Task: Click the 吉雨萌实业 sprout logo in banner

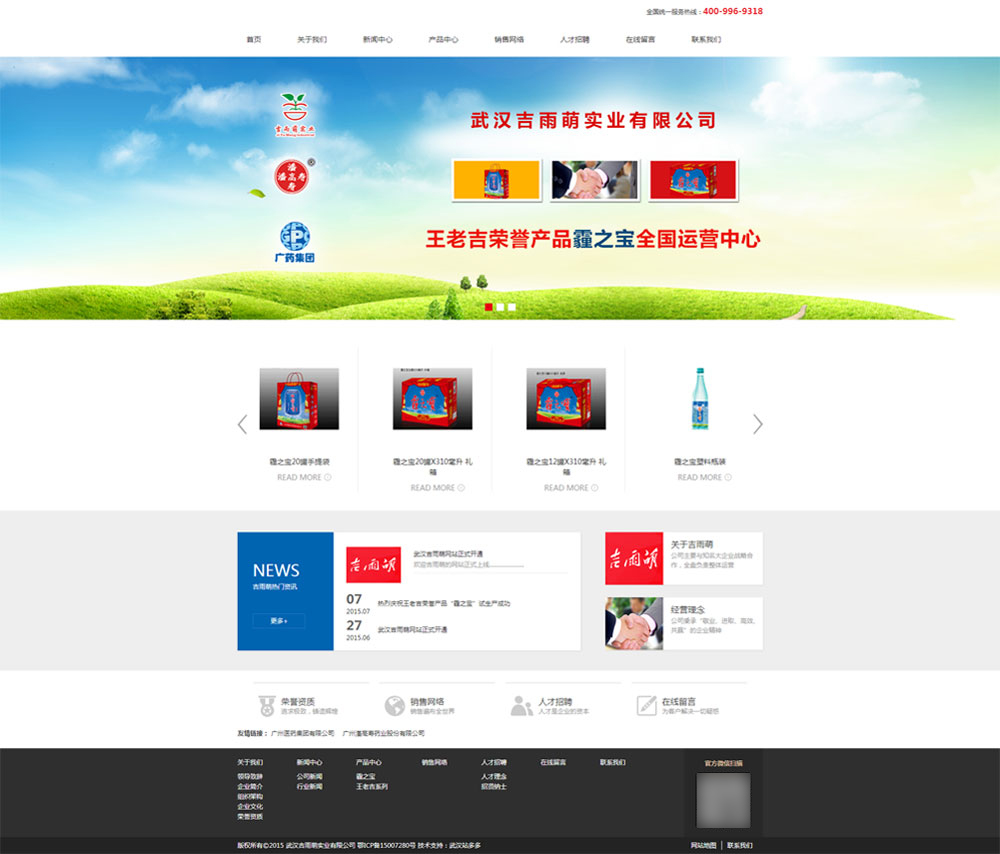Action: 295,115
